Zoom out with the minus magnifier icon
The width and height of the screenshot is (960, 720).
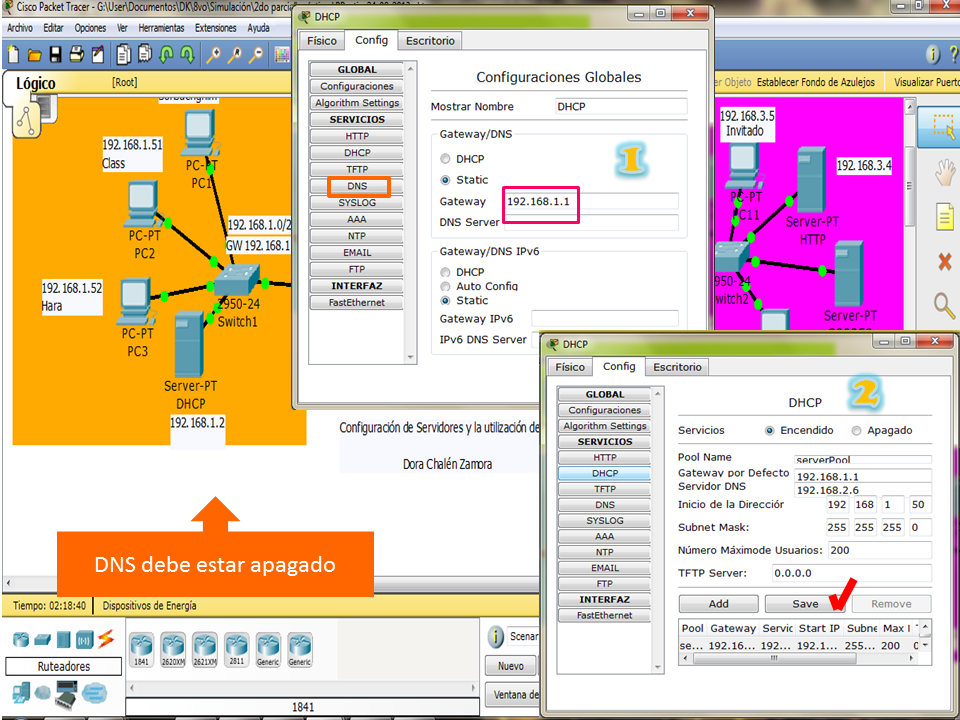click(x=255, y=55)
